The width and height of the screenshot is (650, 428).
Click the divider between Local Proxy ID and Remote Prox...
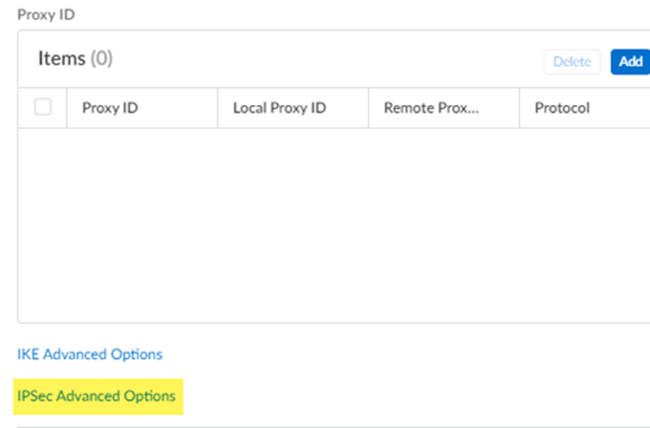[369, 108]
